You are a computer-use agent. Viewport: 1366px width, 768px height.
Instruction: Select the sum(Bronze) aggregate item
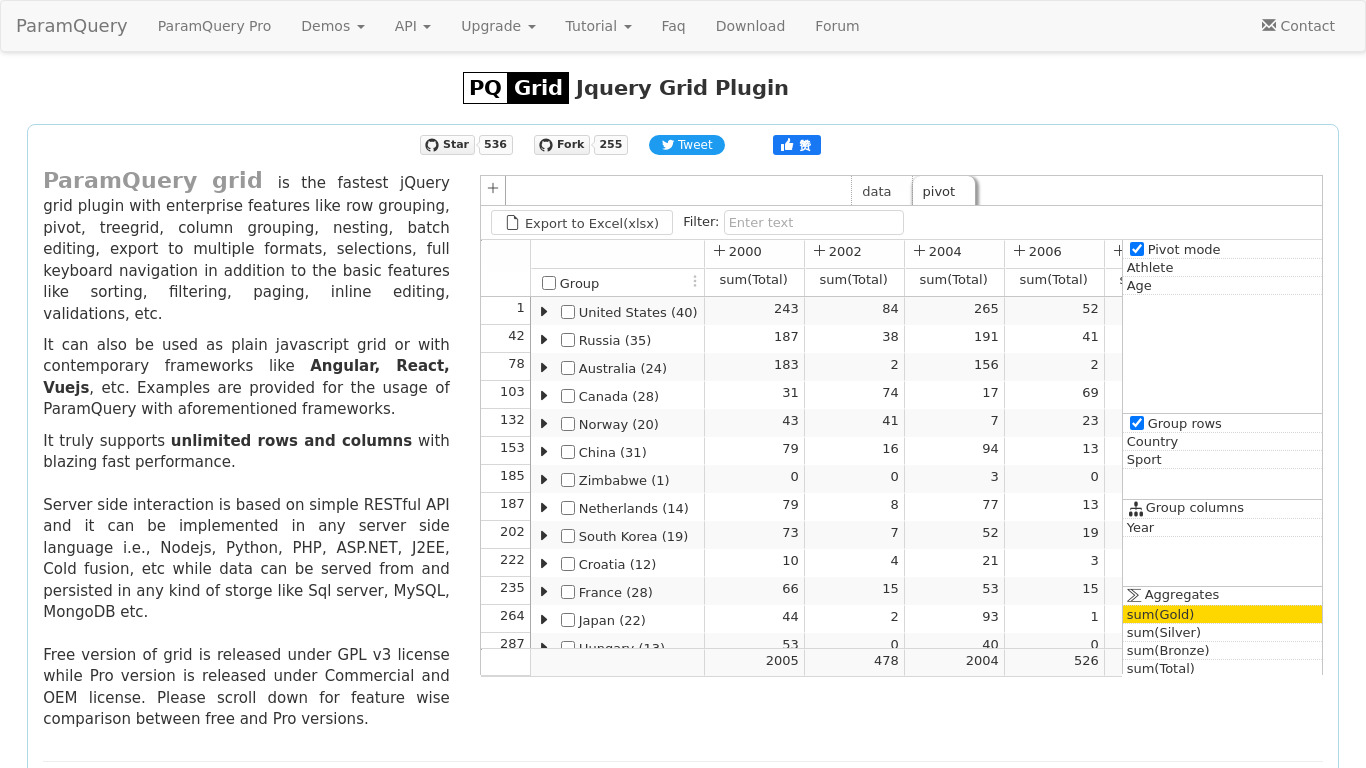point(1222,650)
